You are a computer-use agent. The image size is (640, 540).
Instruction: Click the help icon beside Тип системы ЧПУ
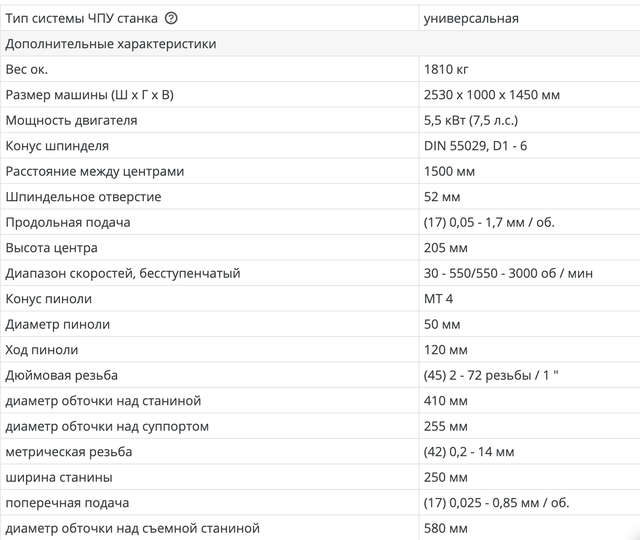tap(172, 18)
